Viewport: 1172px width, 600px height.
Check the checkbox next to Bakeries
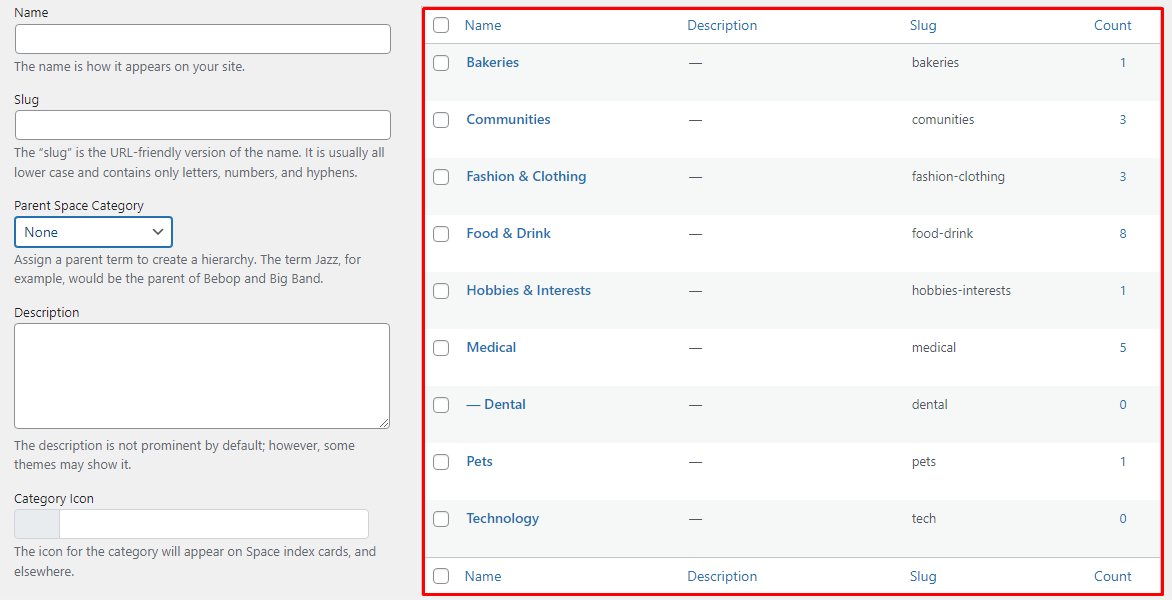[x=441, y=62]
